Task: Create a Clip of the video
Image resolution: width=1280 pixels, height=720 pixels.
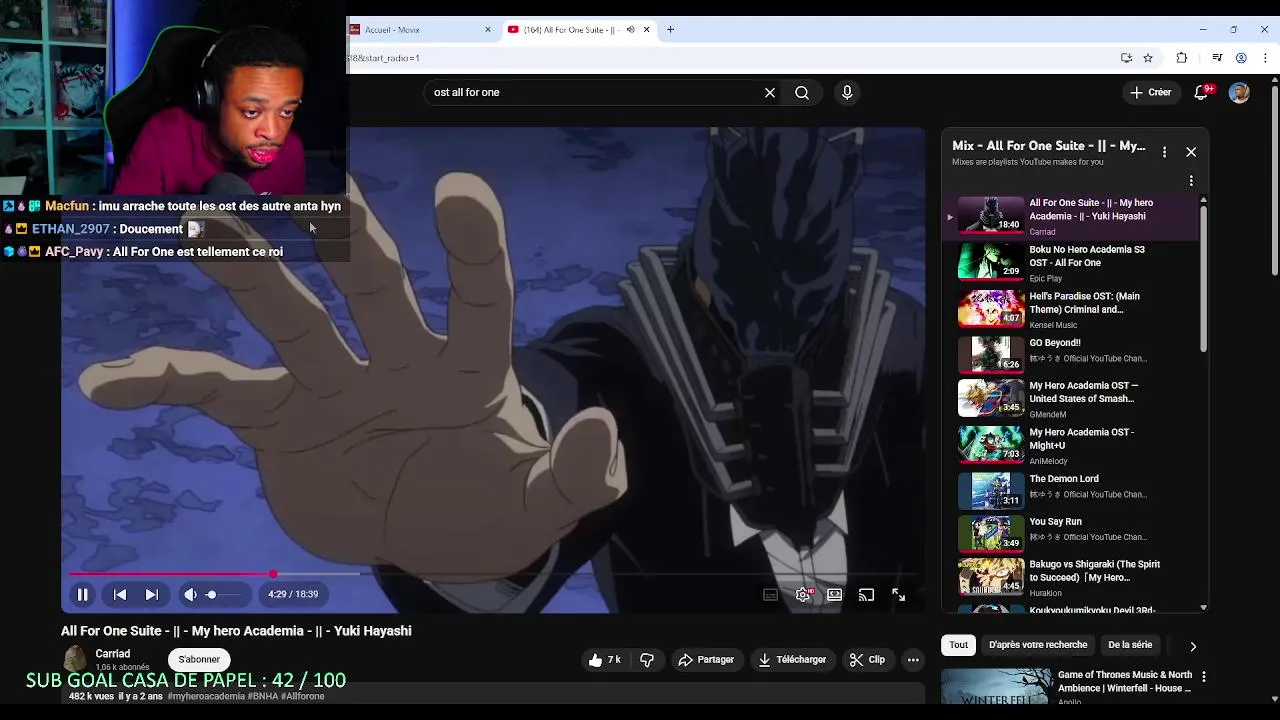Action: point(867,660)
